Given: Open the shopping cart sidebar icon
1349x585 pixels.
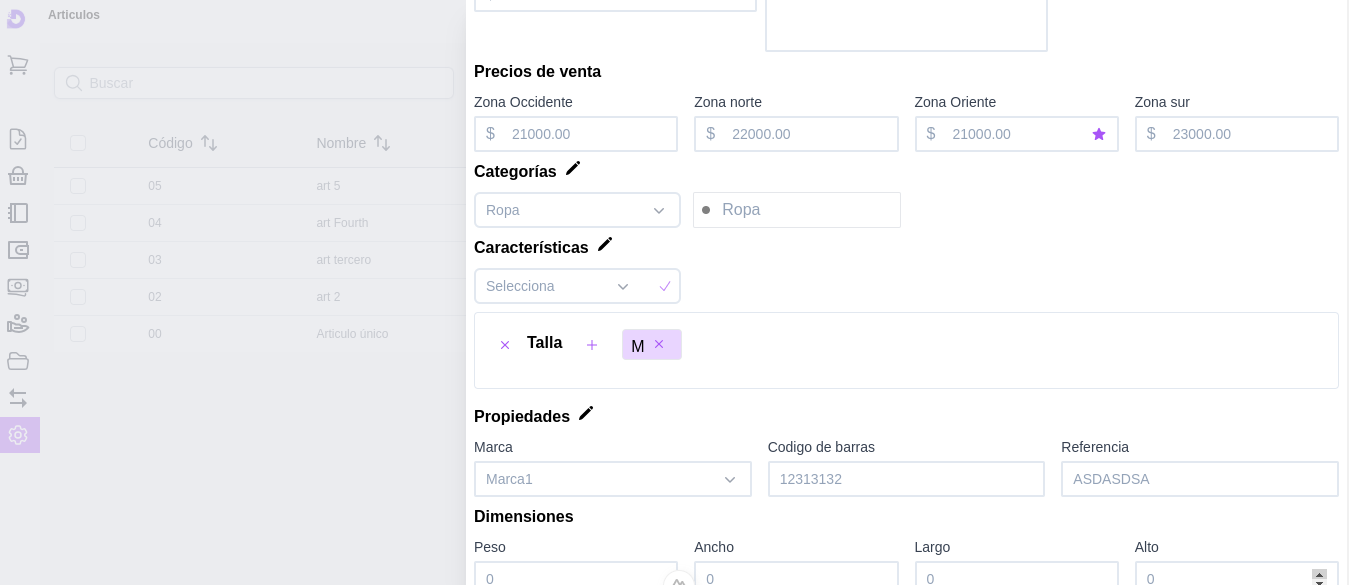Looking at the screenshot, I should pyautogui.click(x=18, y=66).
